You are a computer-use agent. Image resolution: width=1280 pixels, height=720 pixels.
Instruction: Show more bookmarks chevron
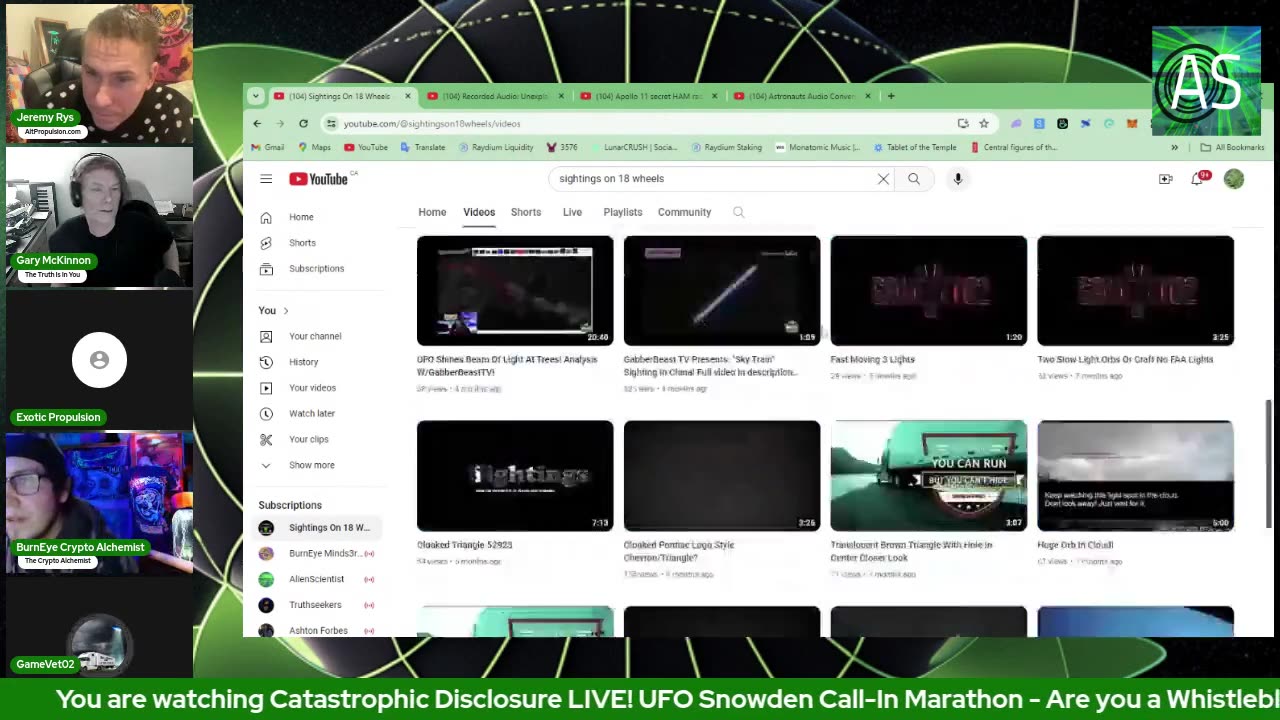click(x=1174, y=147)
